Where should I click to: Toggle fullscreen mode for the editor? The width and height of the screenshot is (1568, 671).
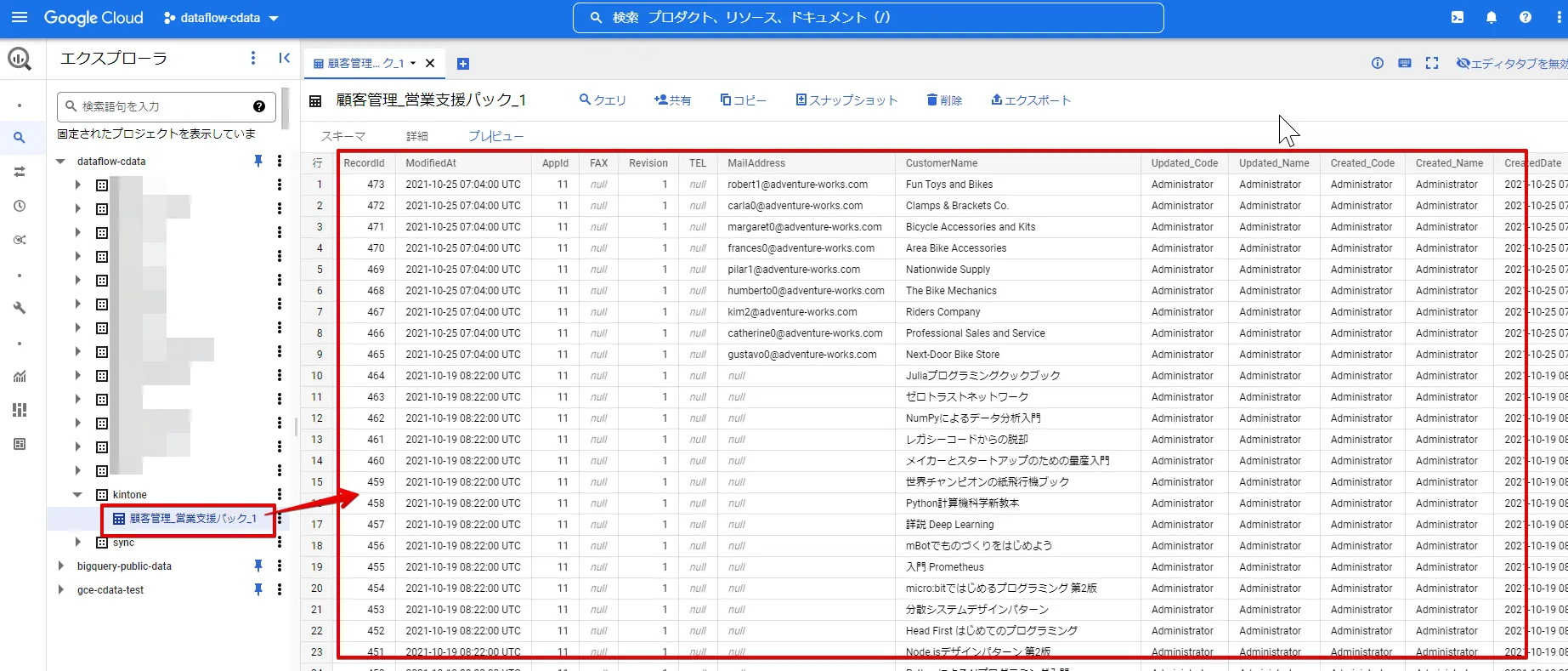(x=1432, y=63)
